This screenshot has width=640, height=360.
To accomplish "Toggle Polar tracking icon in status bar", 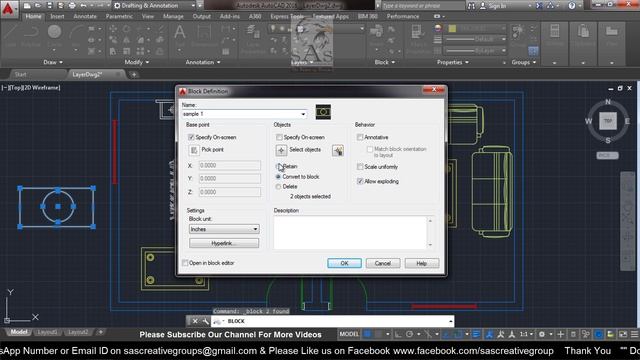I will [x=409, y=334].
